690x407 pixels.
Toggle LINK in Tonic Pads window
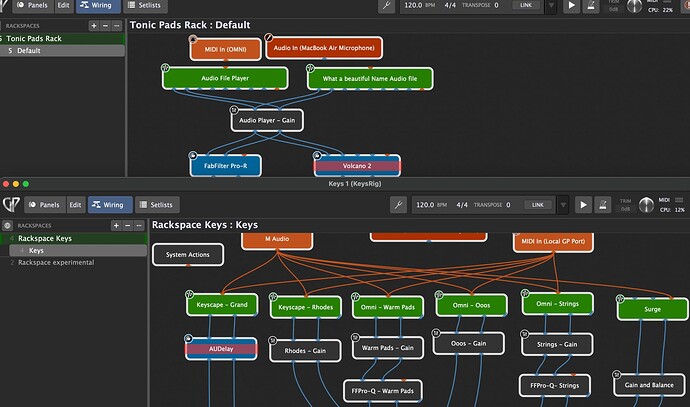[525, 5]
